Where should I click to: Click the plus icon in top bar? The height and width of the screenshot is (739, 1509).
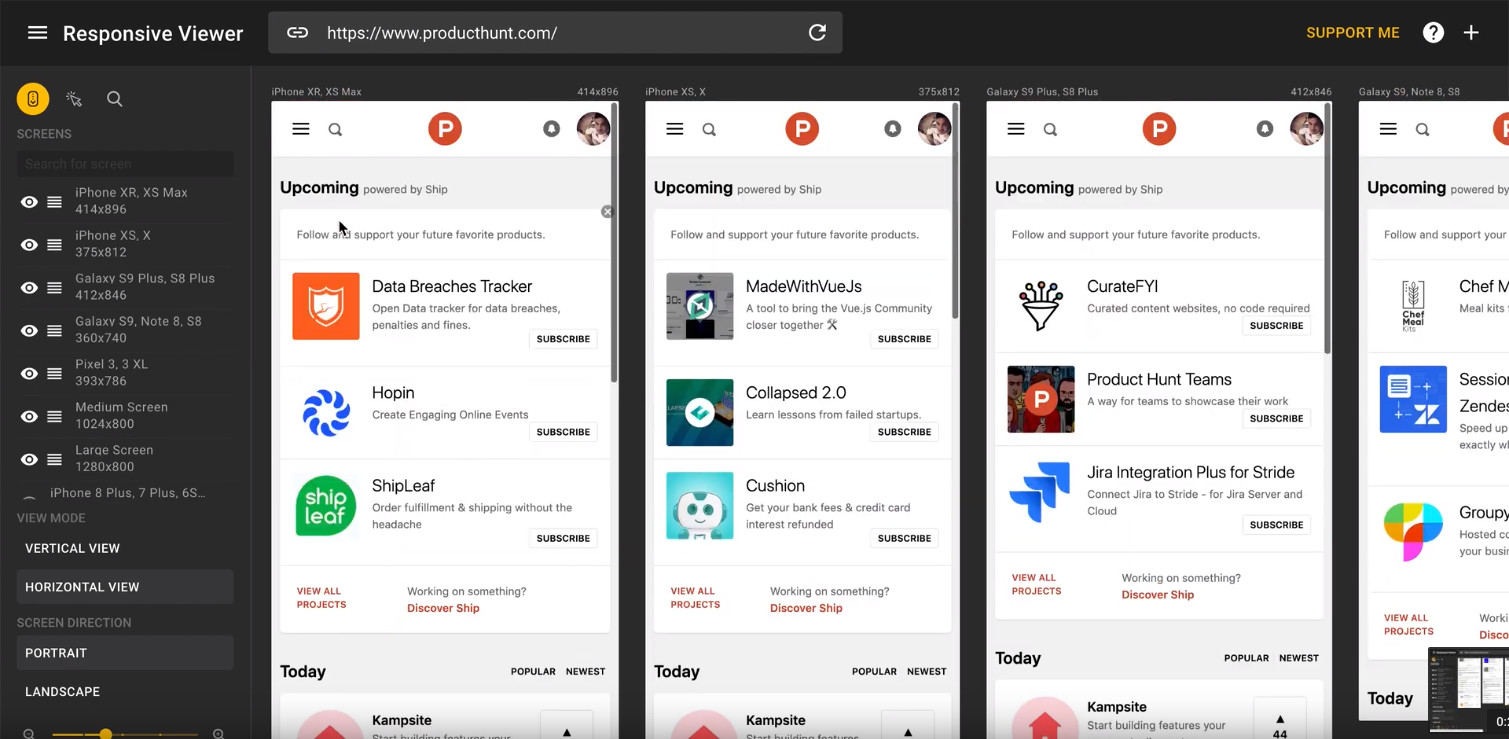[1471, 33]
